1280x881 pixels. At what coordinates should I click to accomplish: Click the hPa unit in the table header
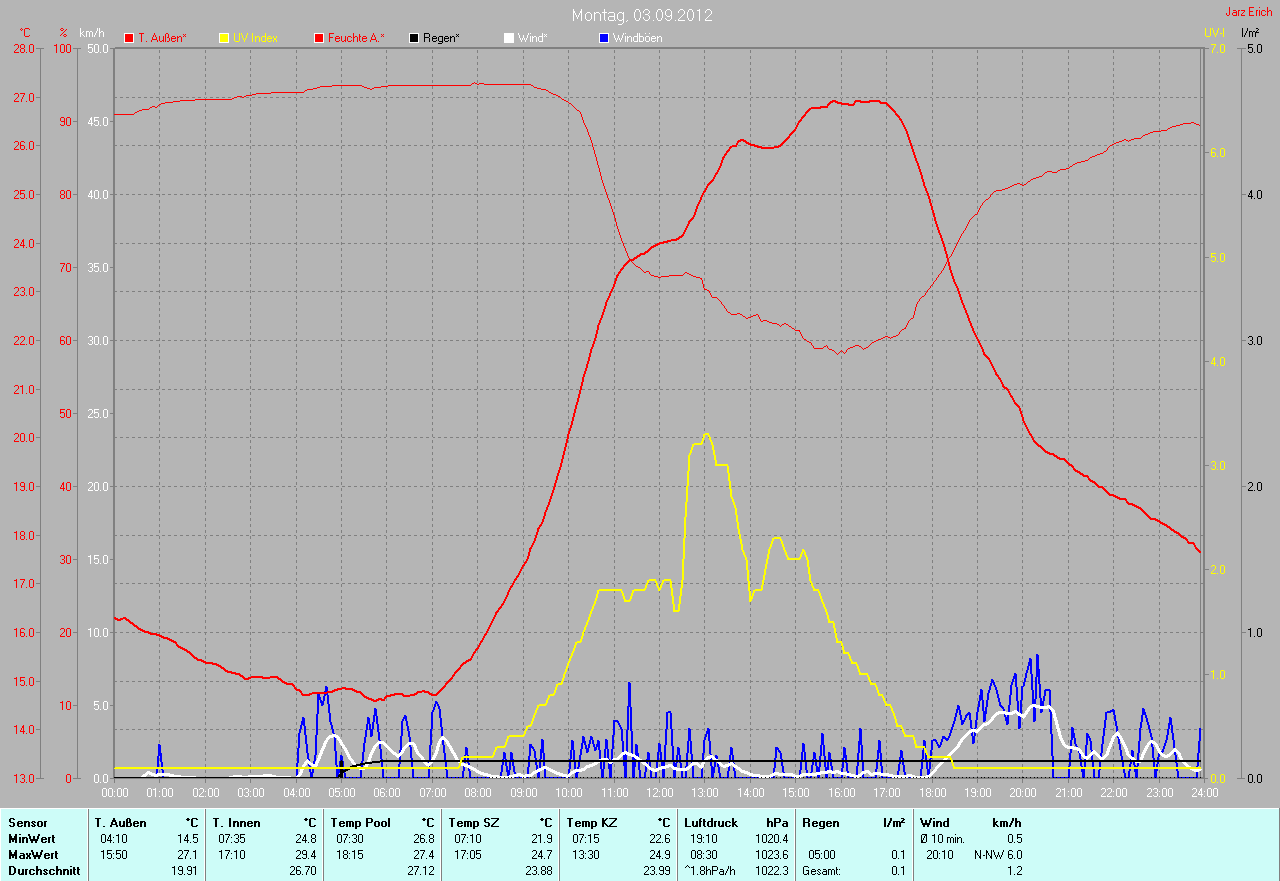pos(777,823)
